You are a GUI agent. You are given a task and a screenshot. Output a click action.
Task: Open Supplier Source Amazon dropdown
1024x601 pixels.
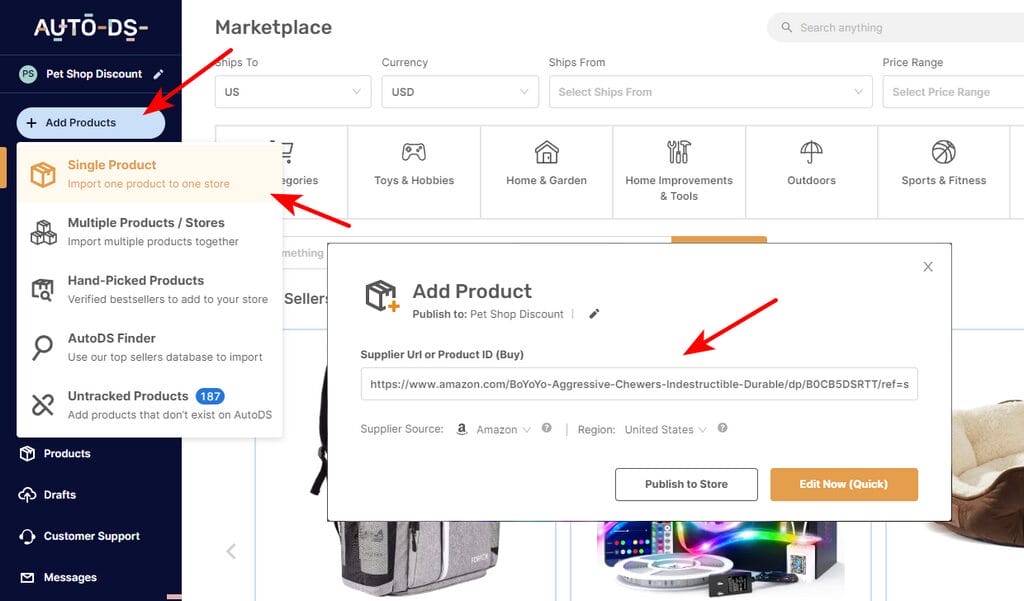click(x=503, y=430)
